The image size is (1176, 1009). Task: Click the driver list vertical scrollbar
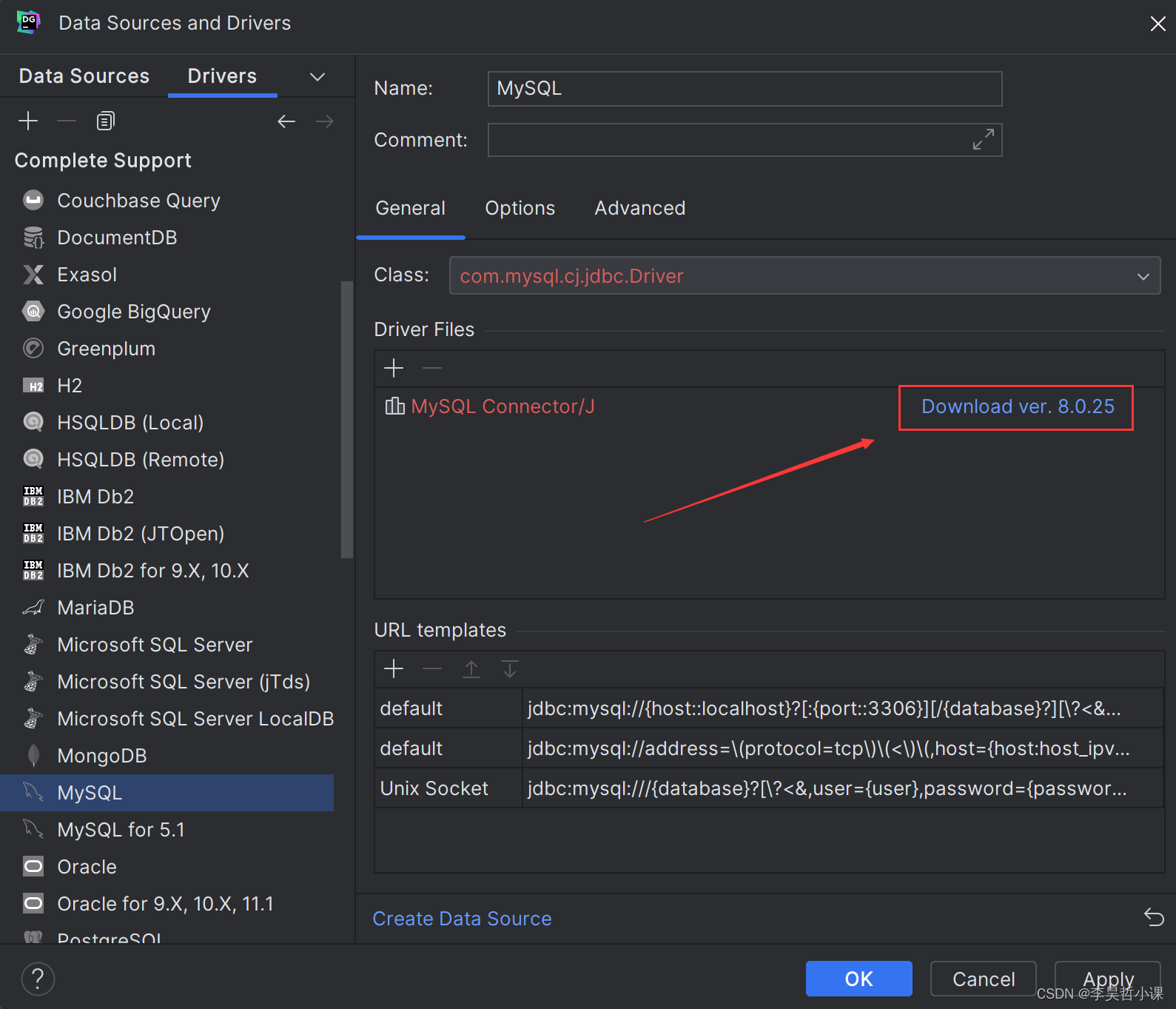(346, 419)
